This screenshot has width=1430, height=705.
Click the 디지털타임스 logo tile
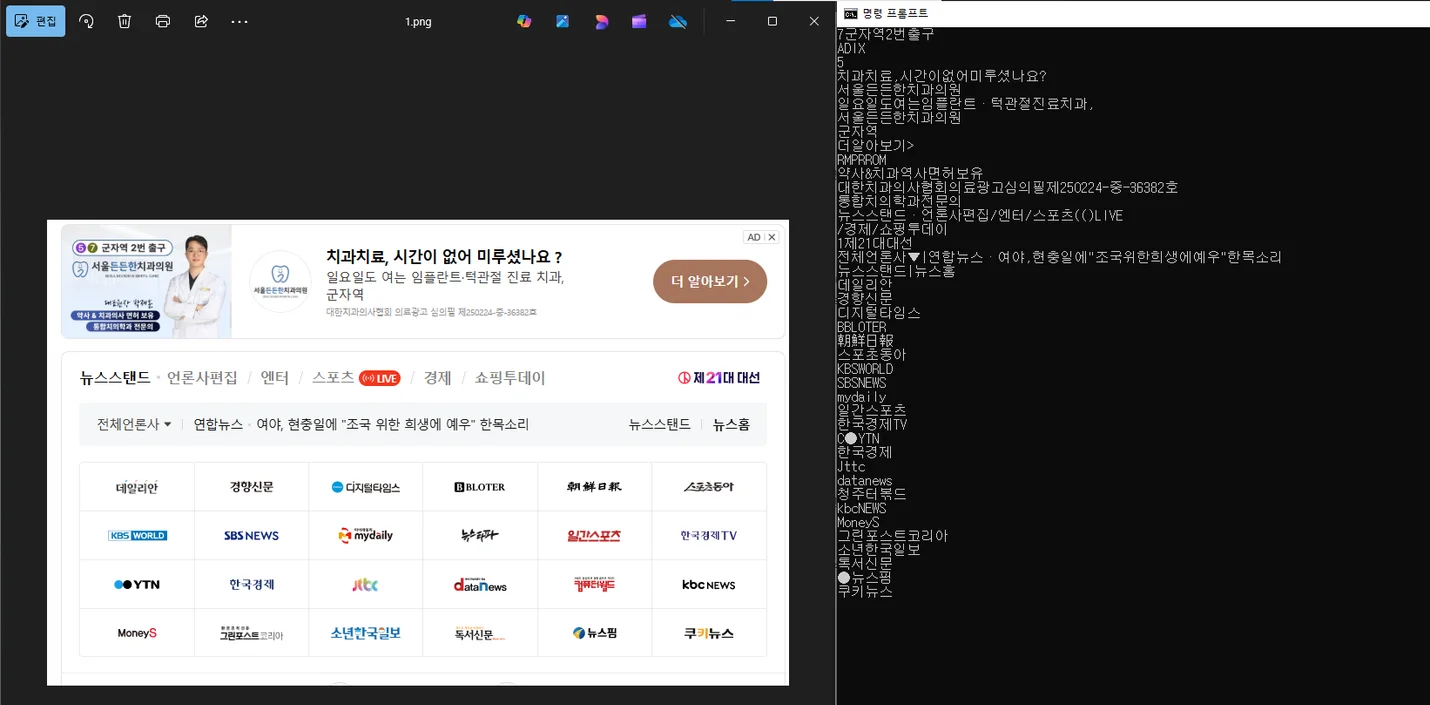coord(366,487)
